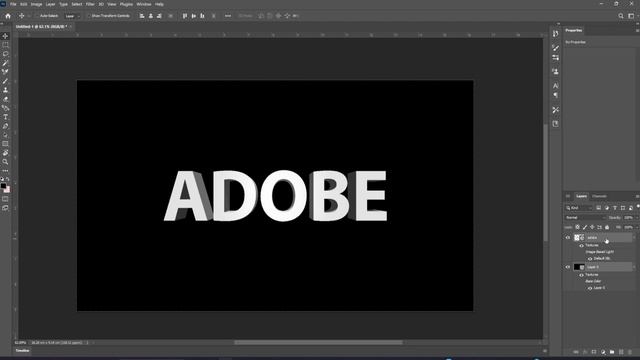This screenshot has height=360, width=640.
Task: Collapse ADOBE layer effects arrow
Action: (634, 238)
